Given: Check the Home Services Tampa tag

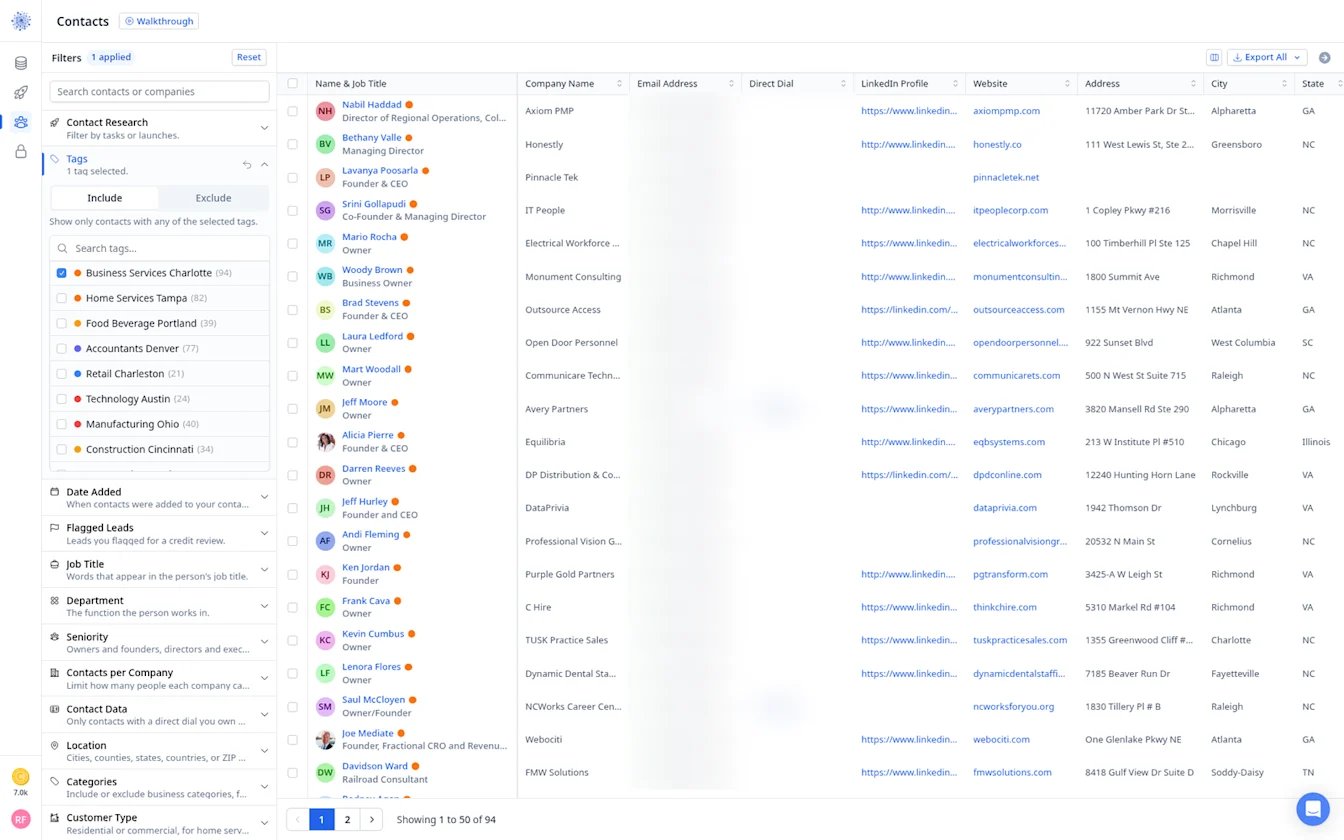Looking at the screenshot, I should point(62,298).
